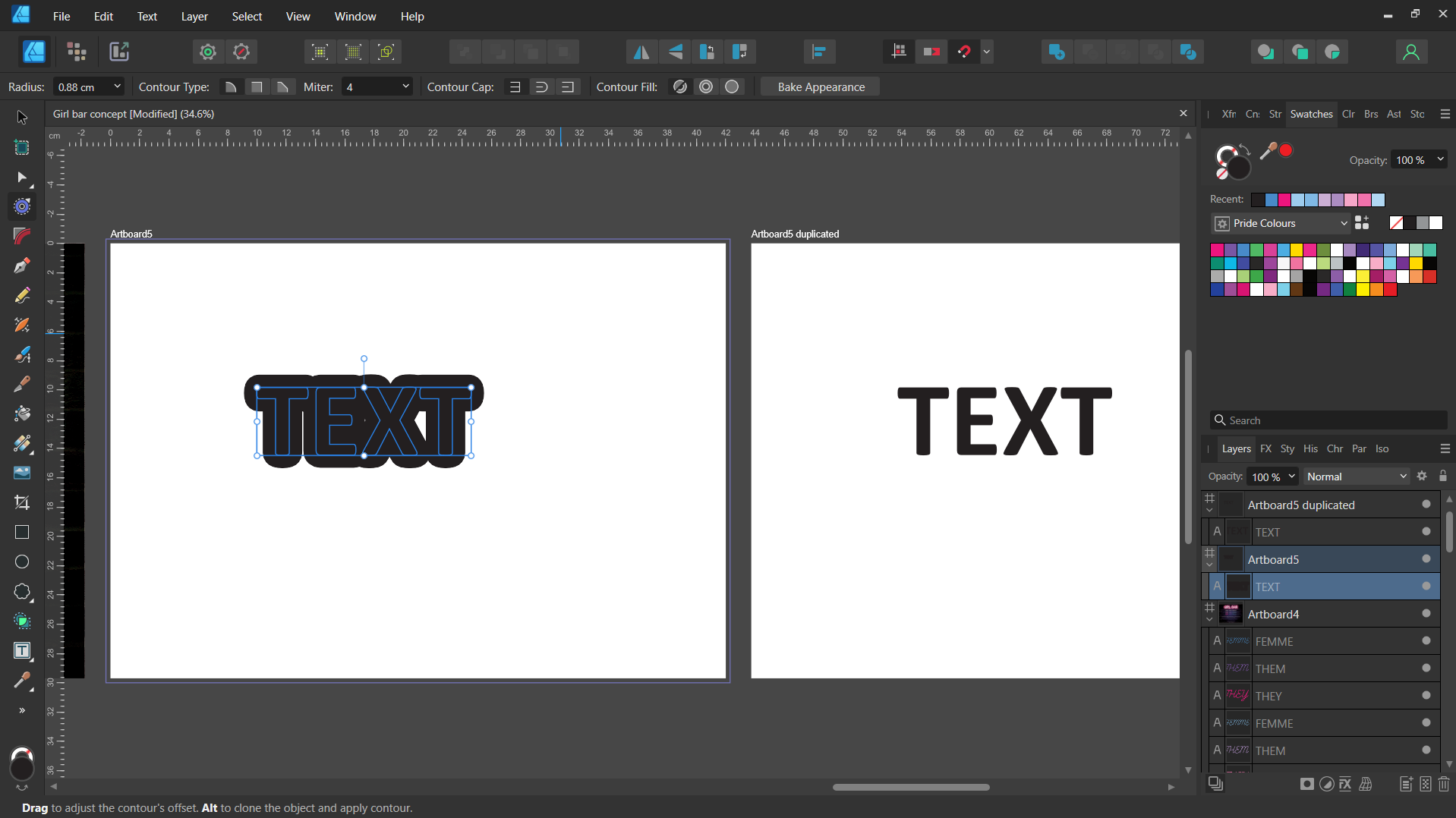Select the Move tool arrow

click(x=22, y=118)
